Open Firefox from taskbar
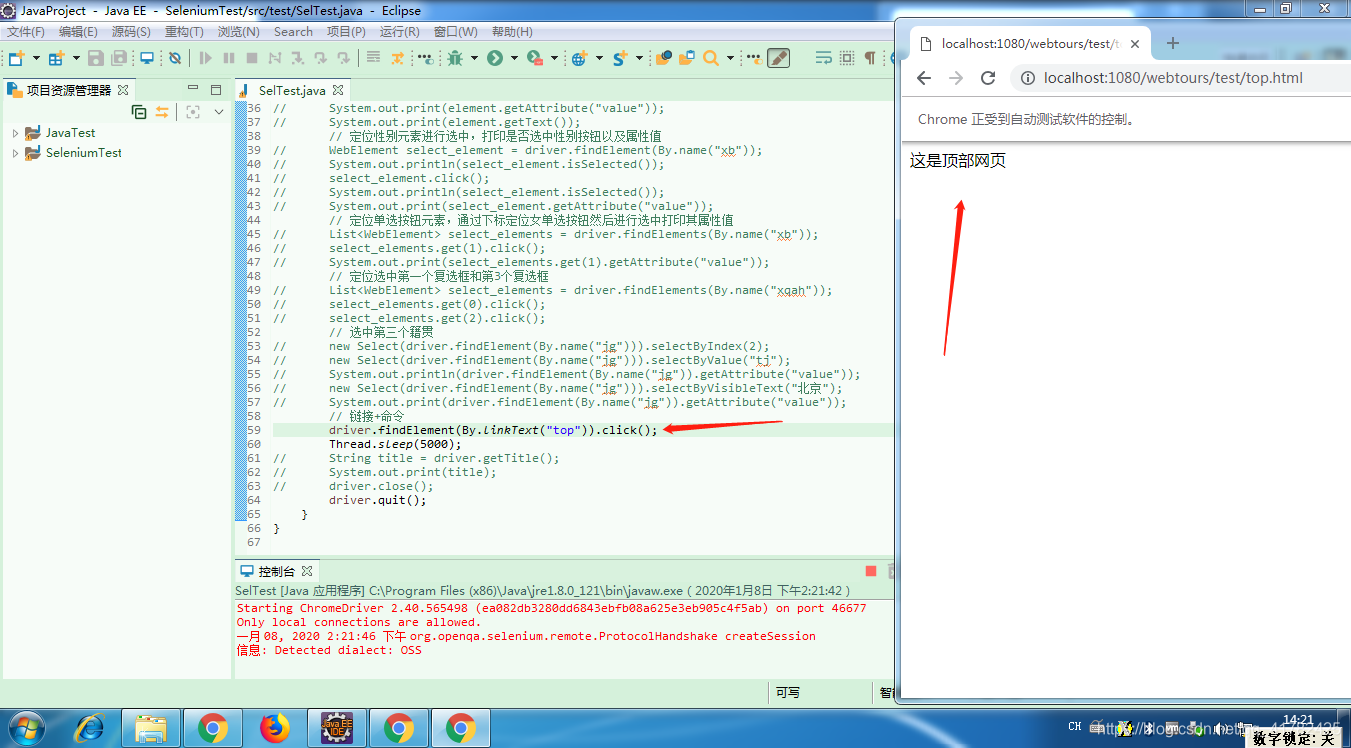The image size is (1351, 748). tap(275, 728)
